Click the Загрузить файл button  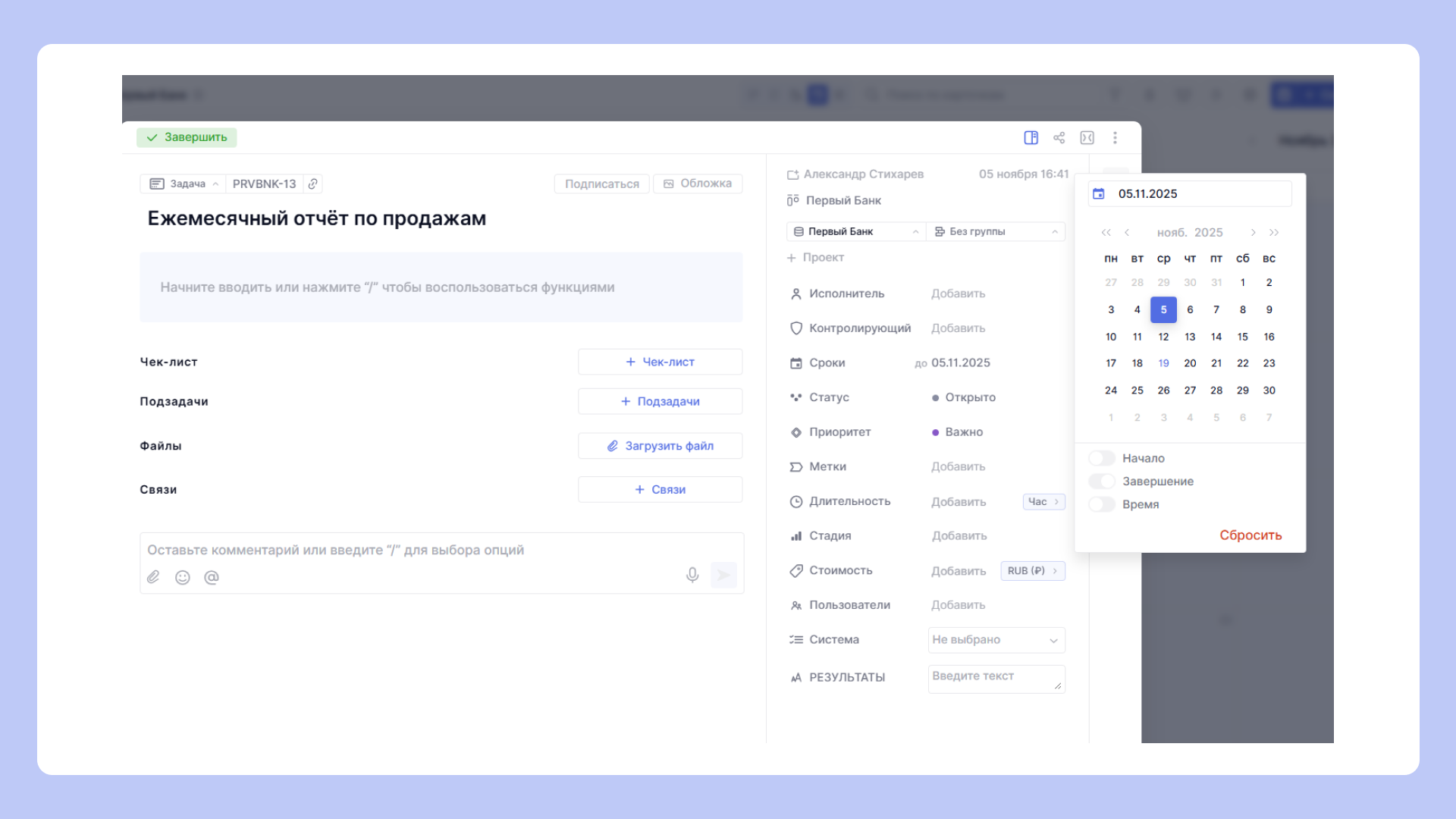point(660,446)
